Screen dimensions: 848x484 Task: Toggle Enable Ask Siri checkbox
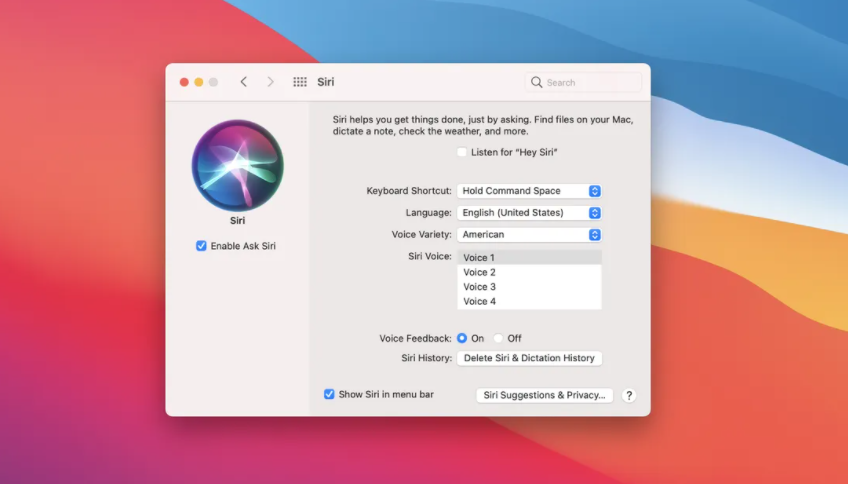pyautogui.click(x=201, y=246)
